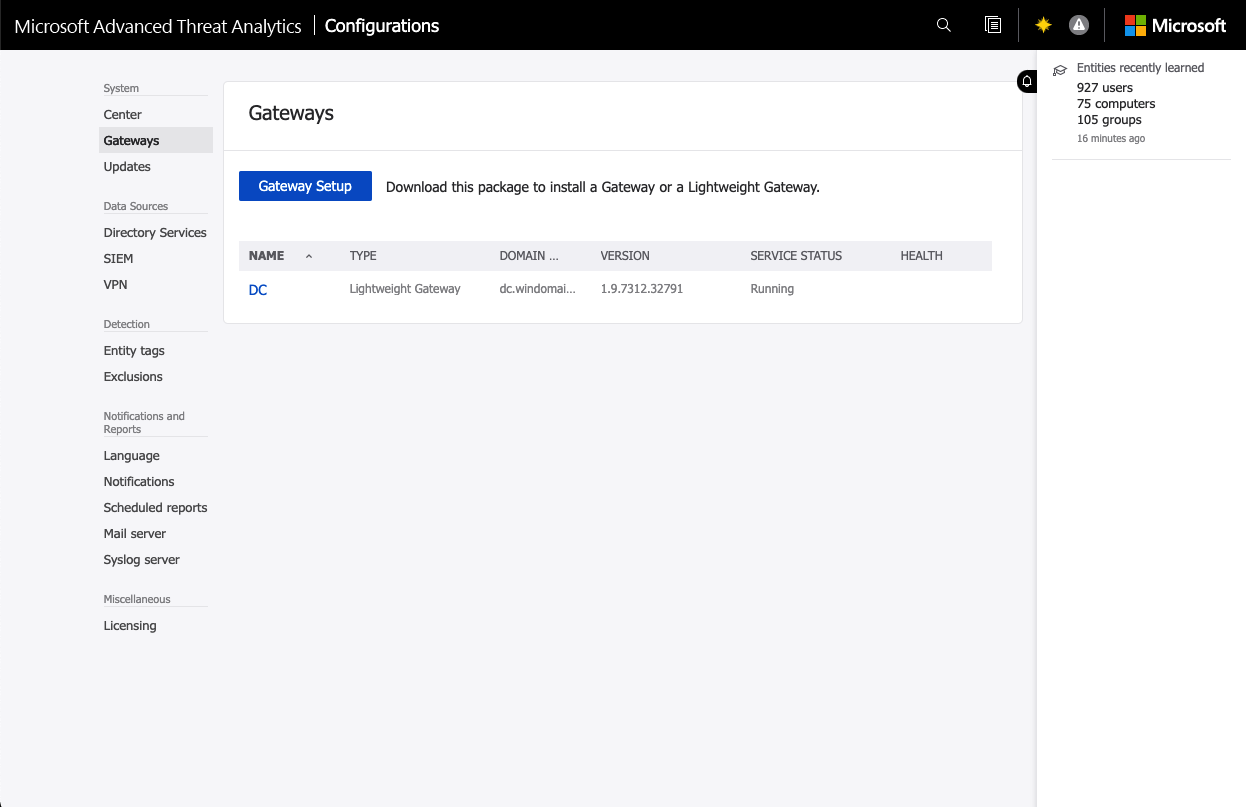
Task: Click the search magnifier icon
Action: [x=943, y=25]
